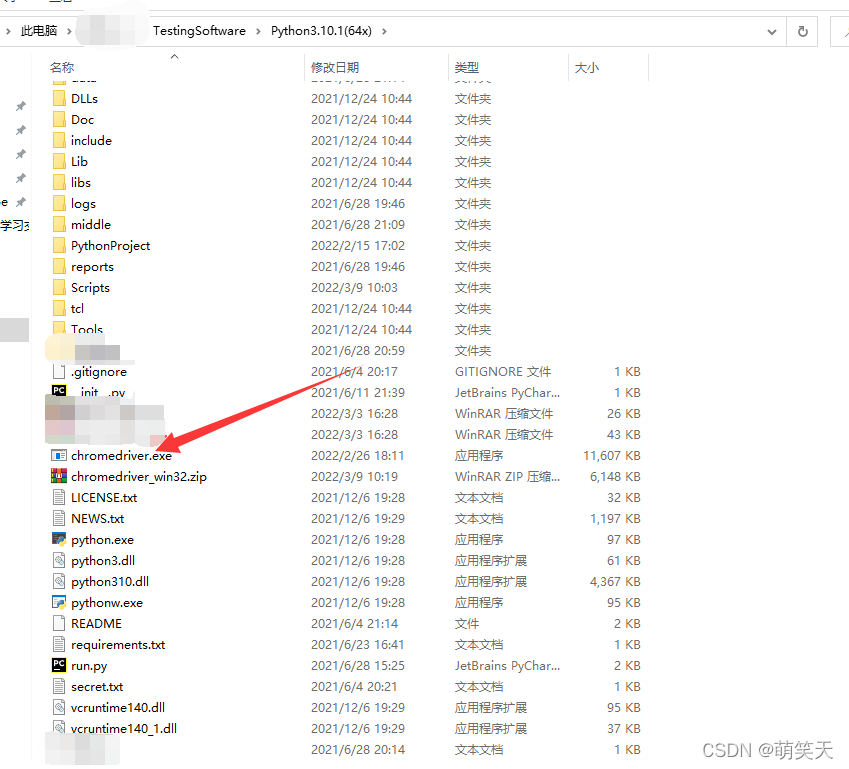Click the WinRAR ZIP 压缩 type cell
Image resolution: width=849 pixels, height=769 pixels.
507,477
